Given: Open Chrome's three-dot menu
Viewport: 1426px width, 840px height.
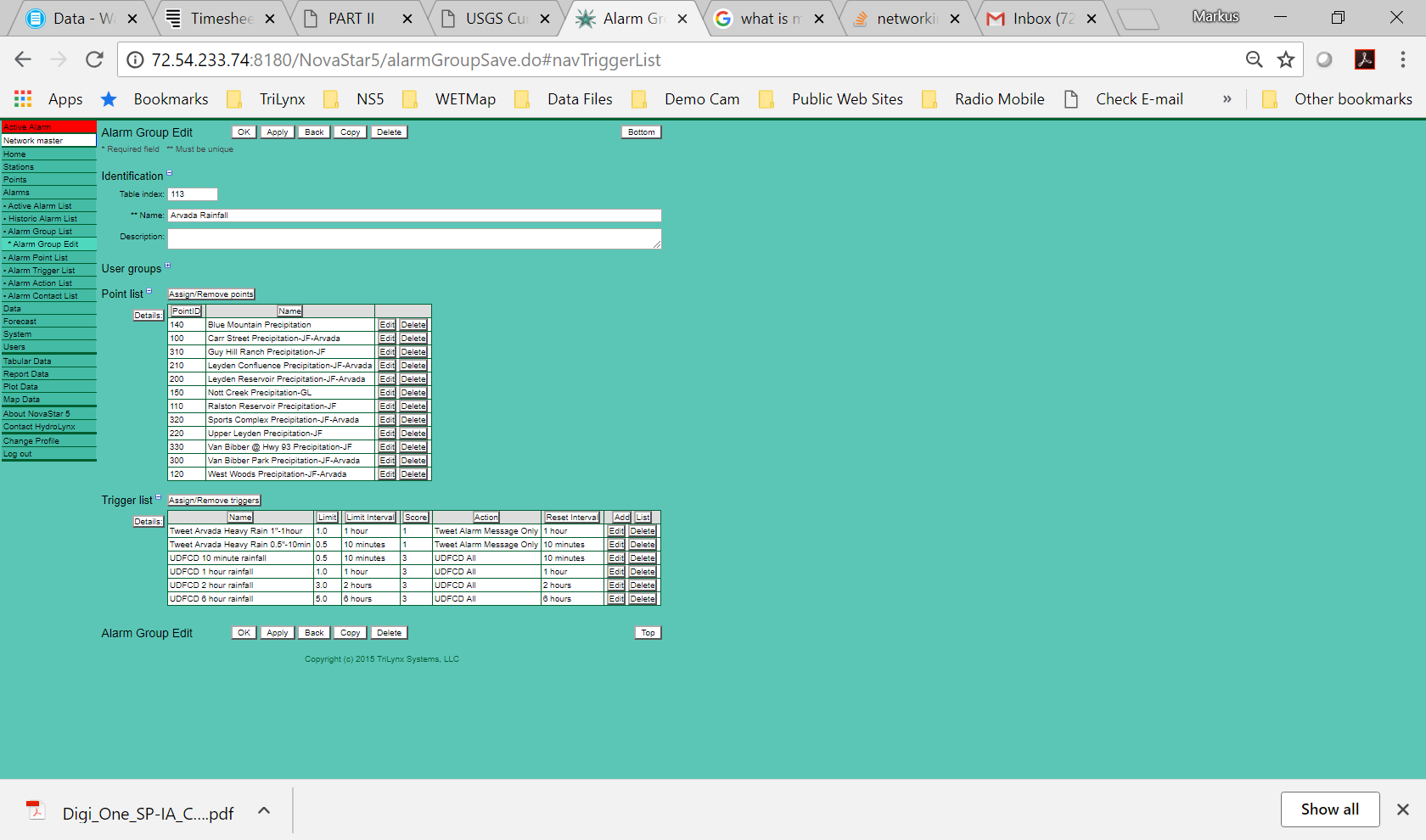Looking at the screenshot, I should (1402, 59).
